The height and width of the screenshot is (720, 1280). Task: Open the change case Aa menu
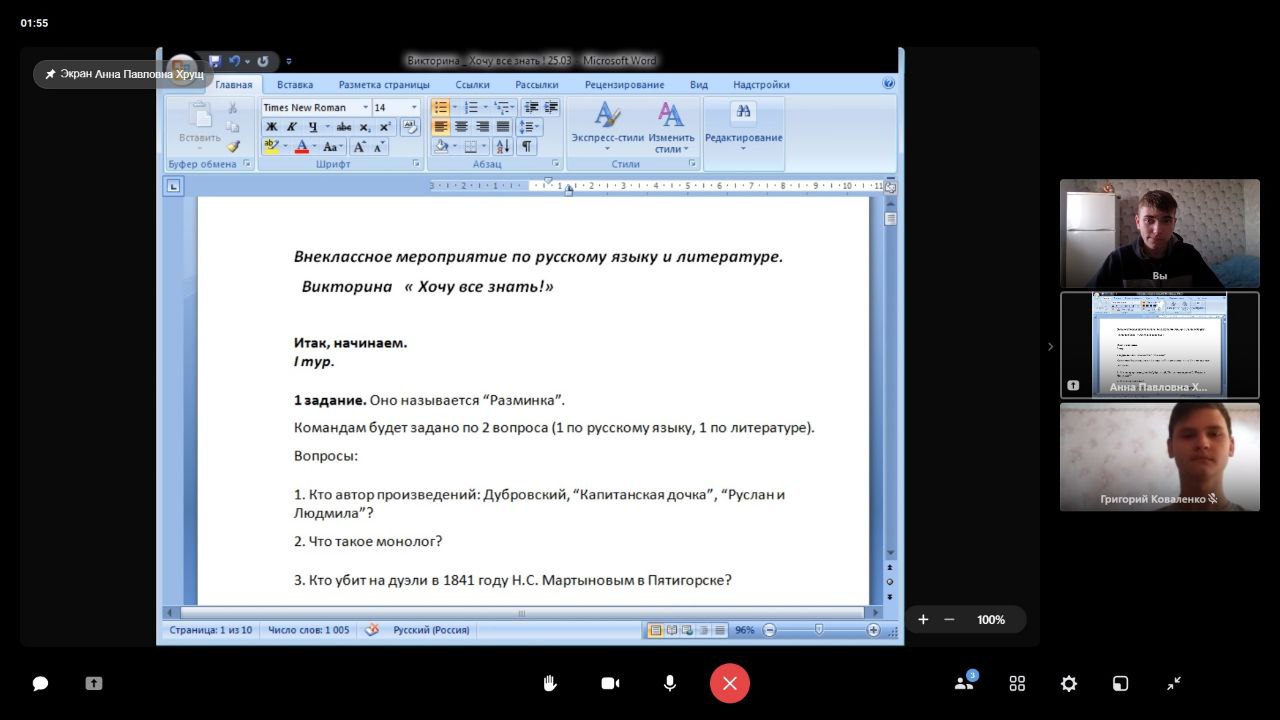pyautogui.click(x=331, y=146)
